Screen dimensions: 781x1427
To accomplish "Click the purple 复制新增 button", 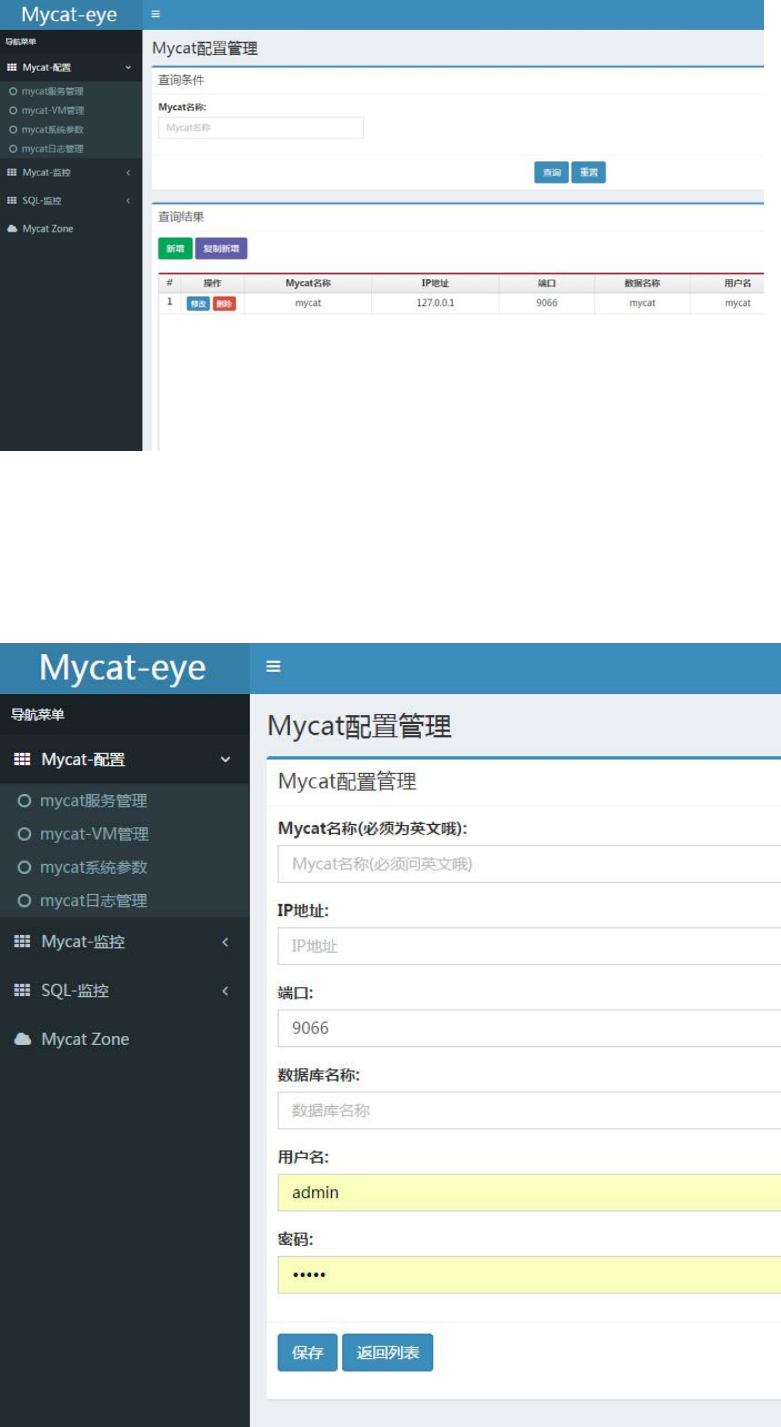I will (221, 248).
